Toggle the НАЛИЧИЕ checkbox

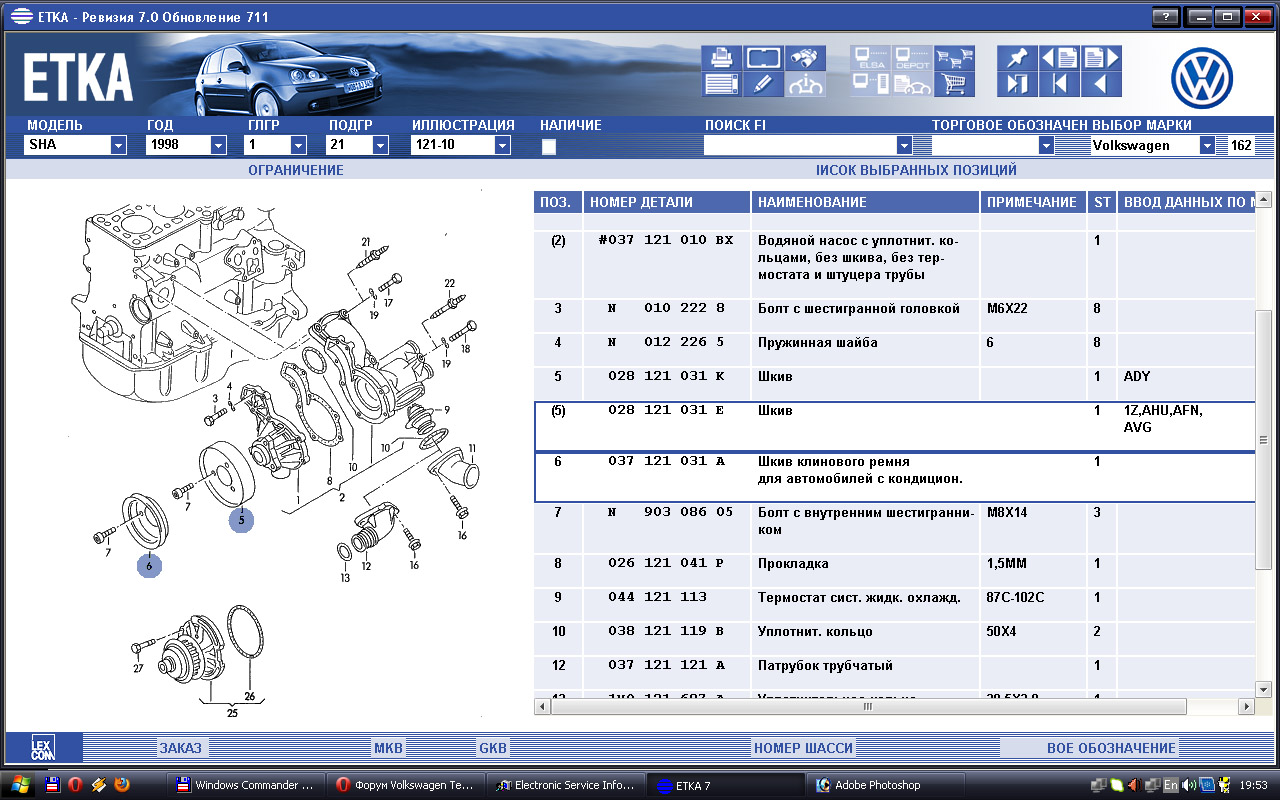(x=548, y=146)
